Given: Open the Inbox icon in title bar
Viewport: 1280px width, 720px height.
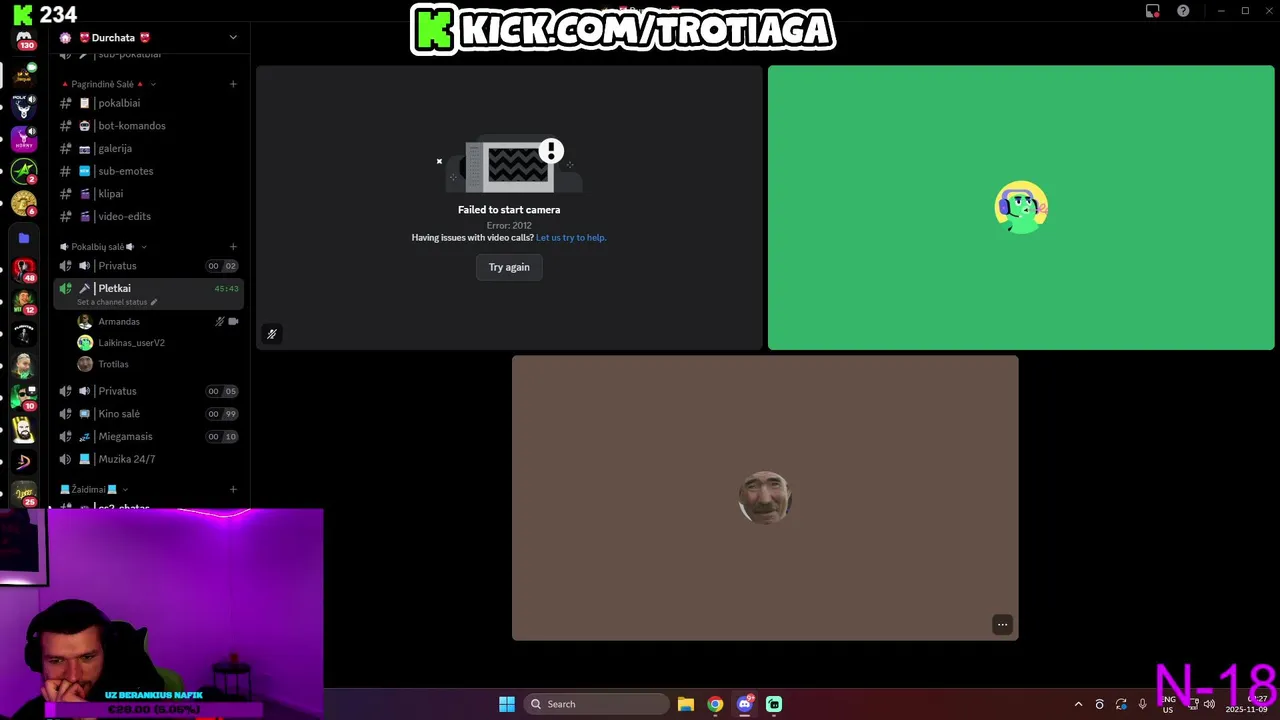Looking at the screenshot, I should [x=1152, y=11].
